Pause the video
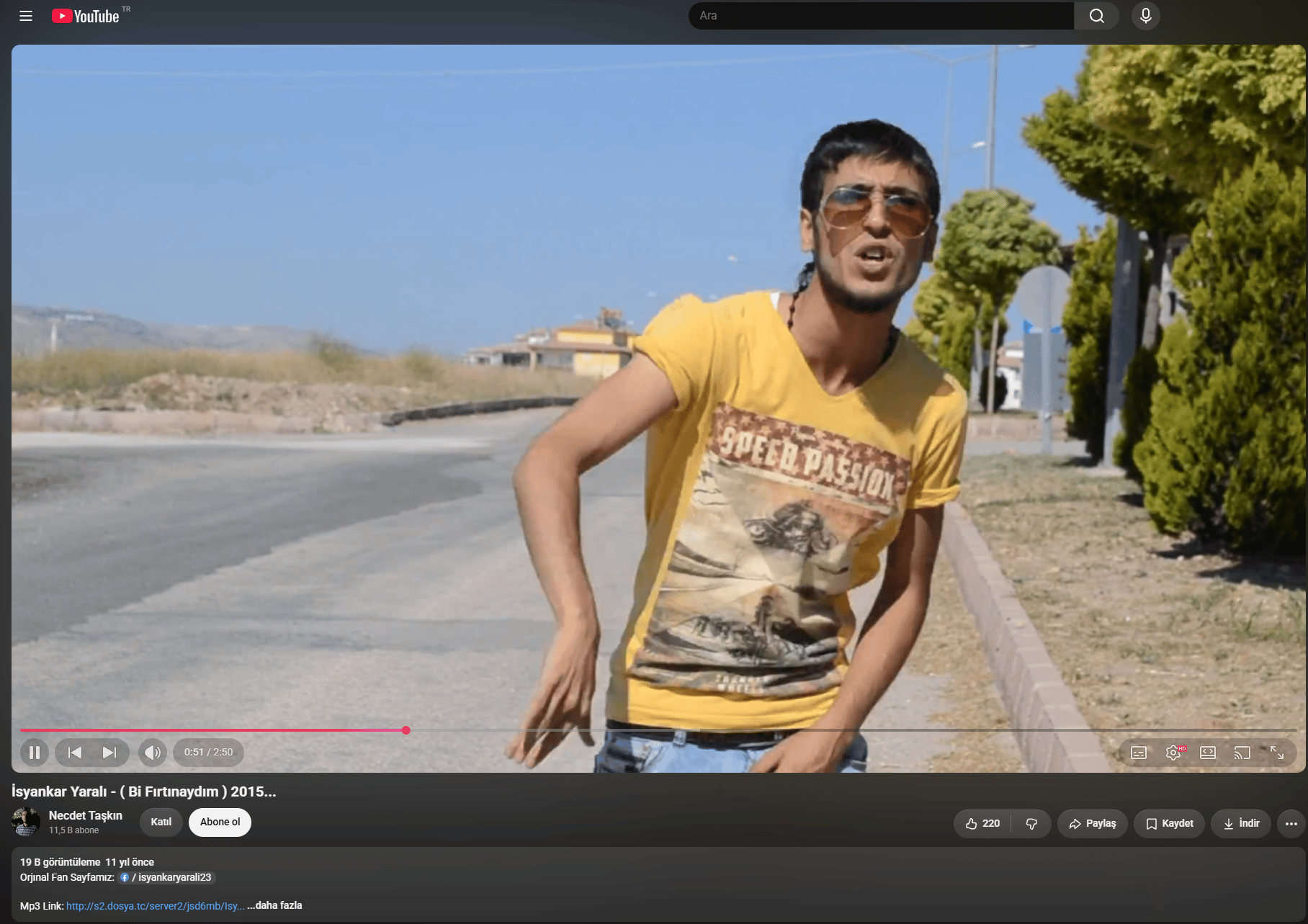 tap(35, 753)
